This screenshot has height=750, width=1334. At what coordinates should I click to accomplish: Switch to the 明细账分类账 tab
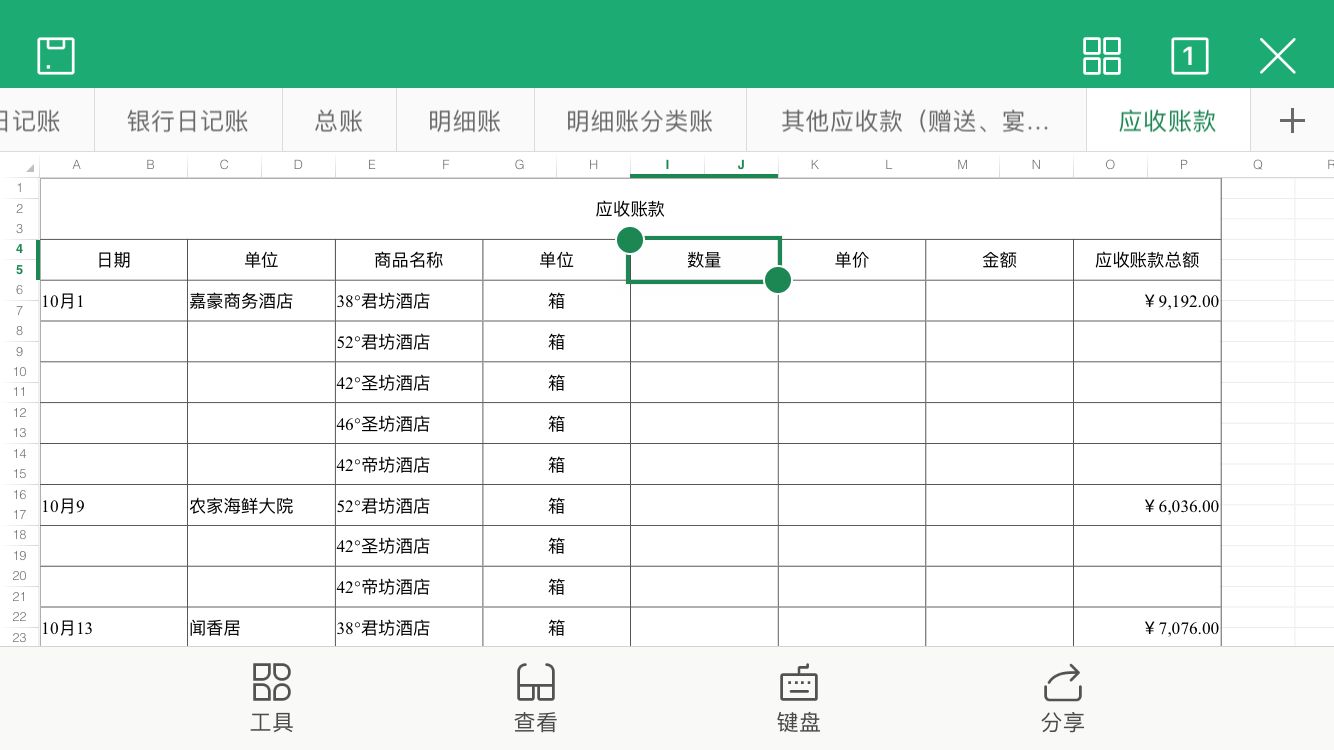tap(640, 120)
